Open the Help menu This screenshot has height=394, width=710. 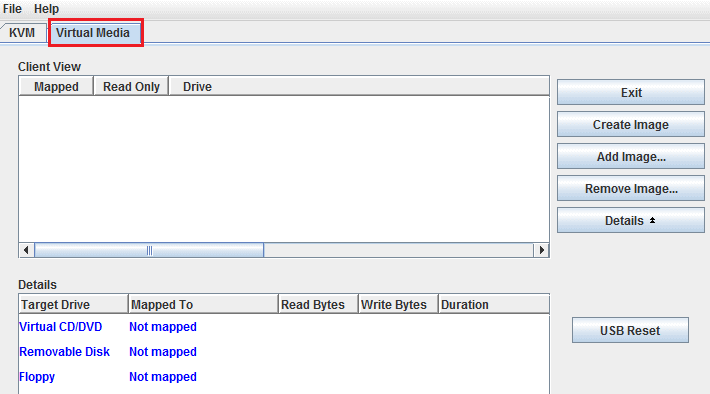click(46, 9)
